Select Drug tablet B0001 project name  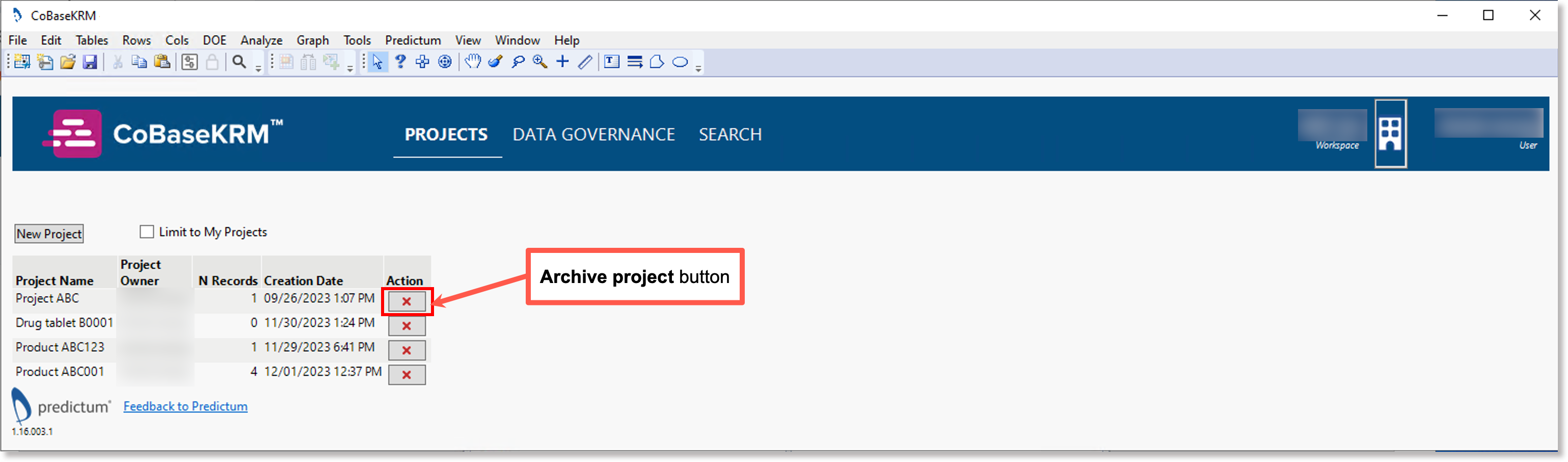point(65,322)
